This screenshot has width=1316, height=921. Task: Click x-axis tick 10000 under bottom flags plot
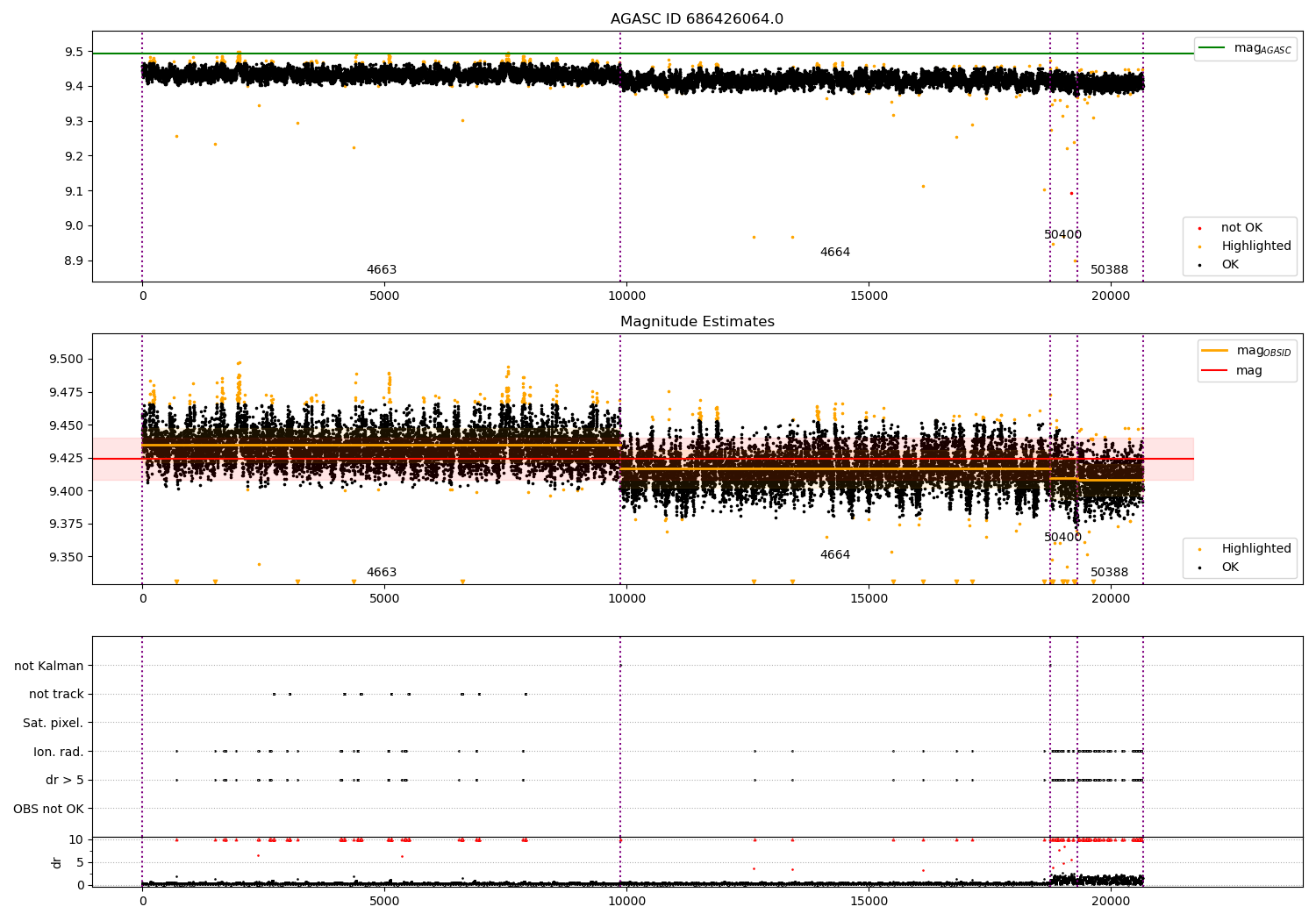626,901
